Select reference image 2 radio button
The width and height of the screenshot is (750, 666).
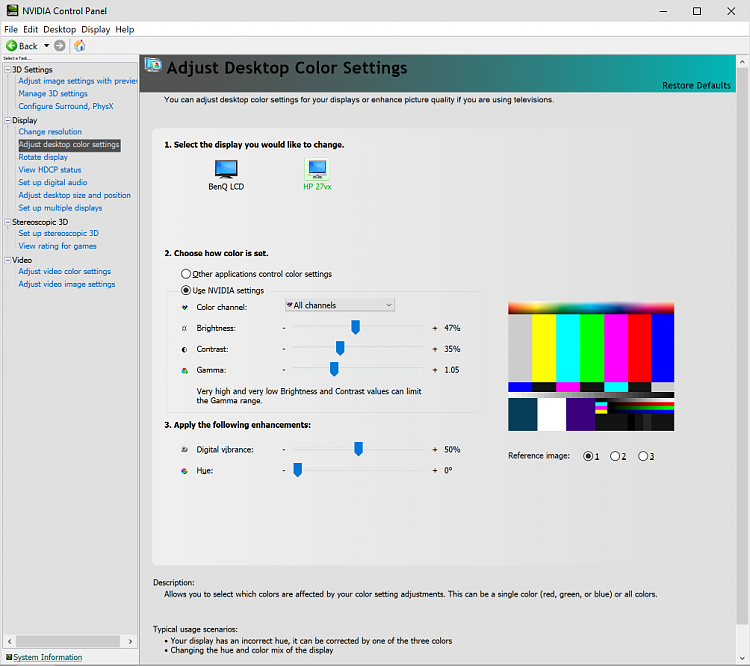point(615,456)
